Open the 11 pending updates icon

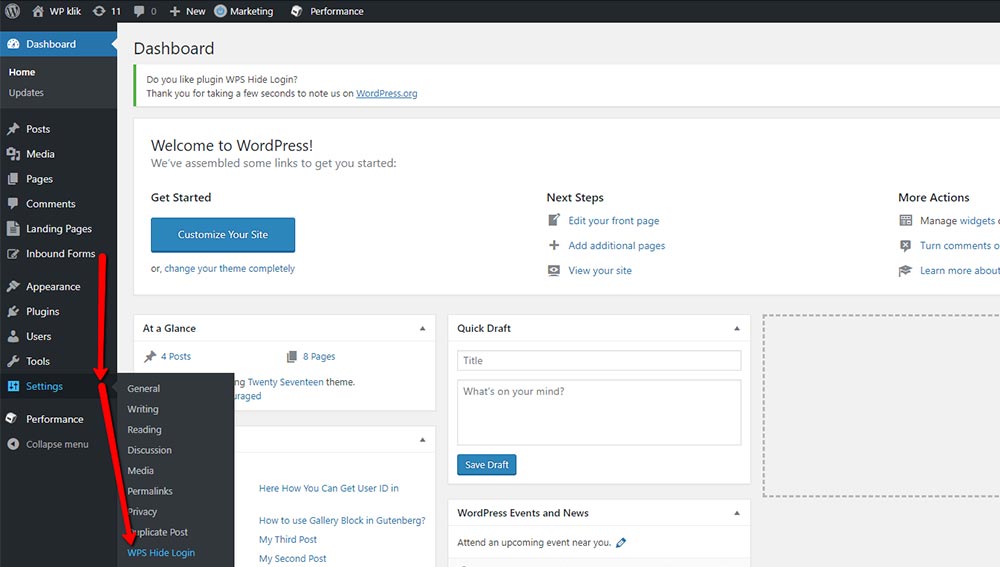[x=99, y=11]
